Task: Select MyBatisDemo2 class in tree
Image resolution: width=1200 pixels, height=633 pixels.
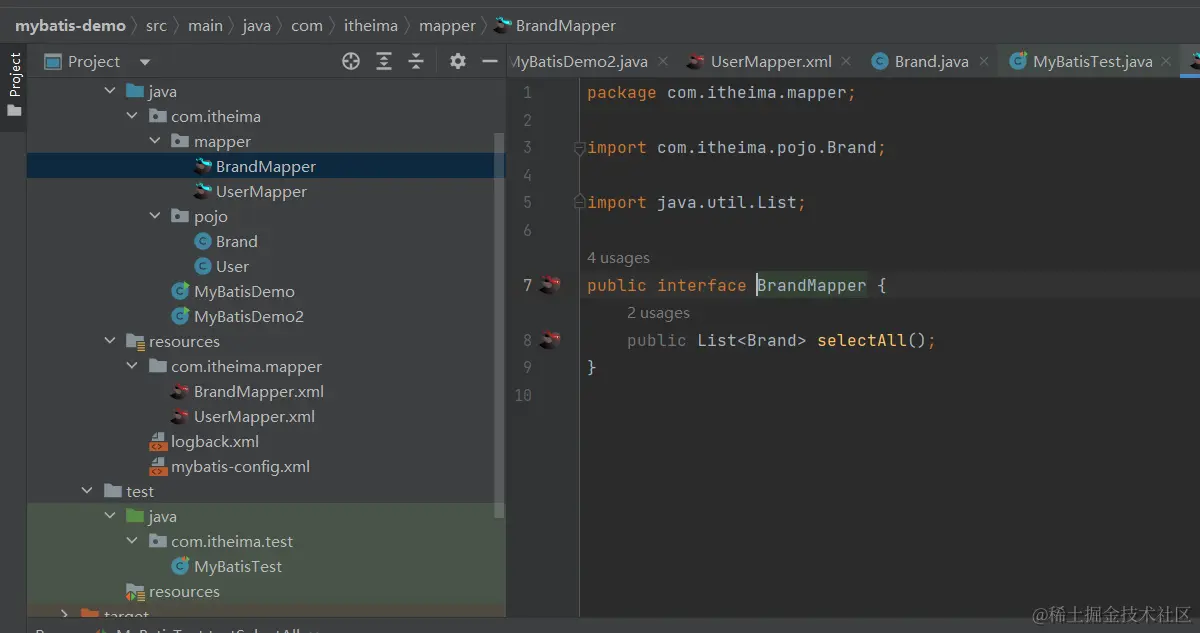Action: [248, 316]
